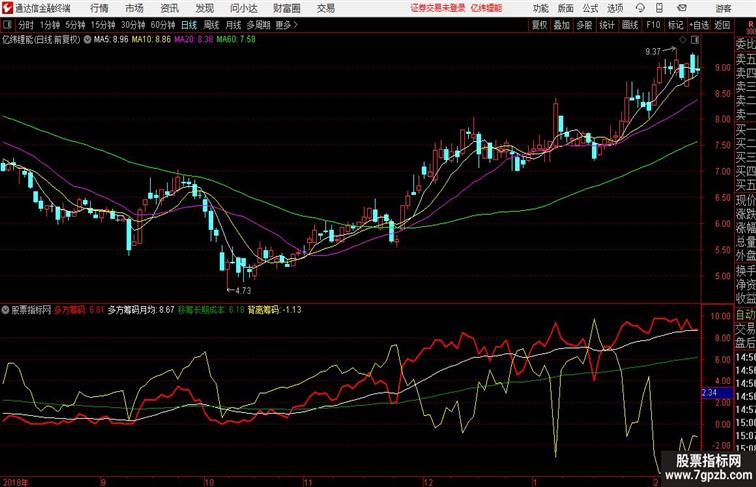The width and height of the screenshot is (756, 487).
Task: Open the 资讯 menu
Action: [170, 8]
